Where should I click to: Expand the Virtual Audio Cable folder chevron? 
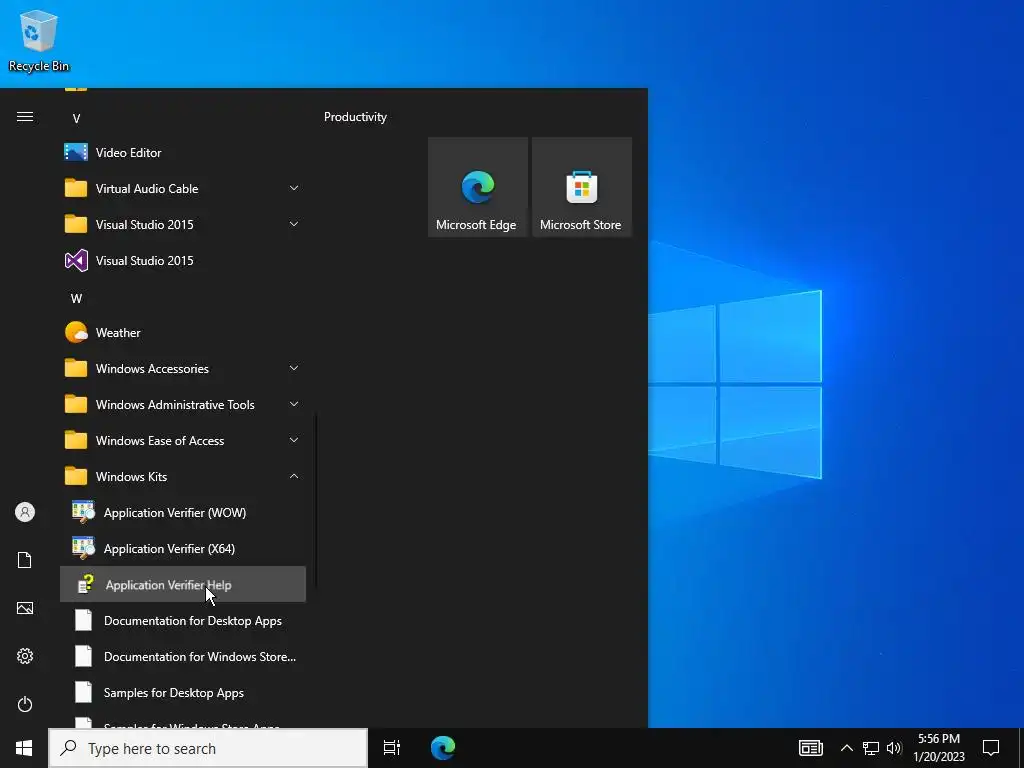(x=294, y=188)
